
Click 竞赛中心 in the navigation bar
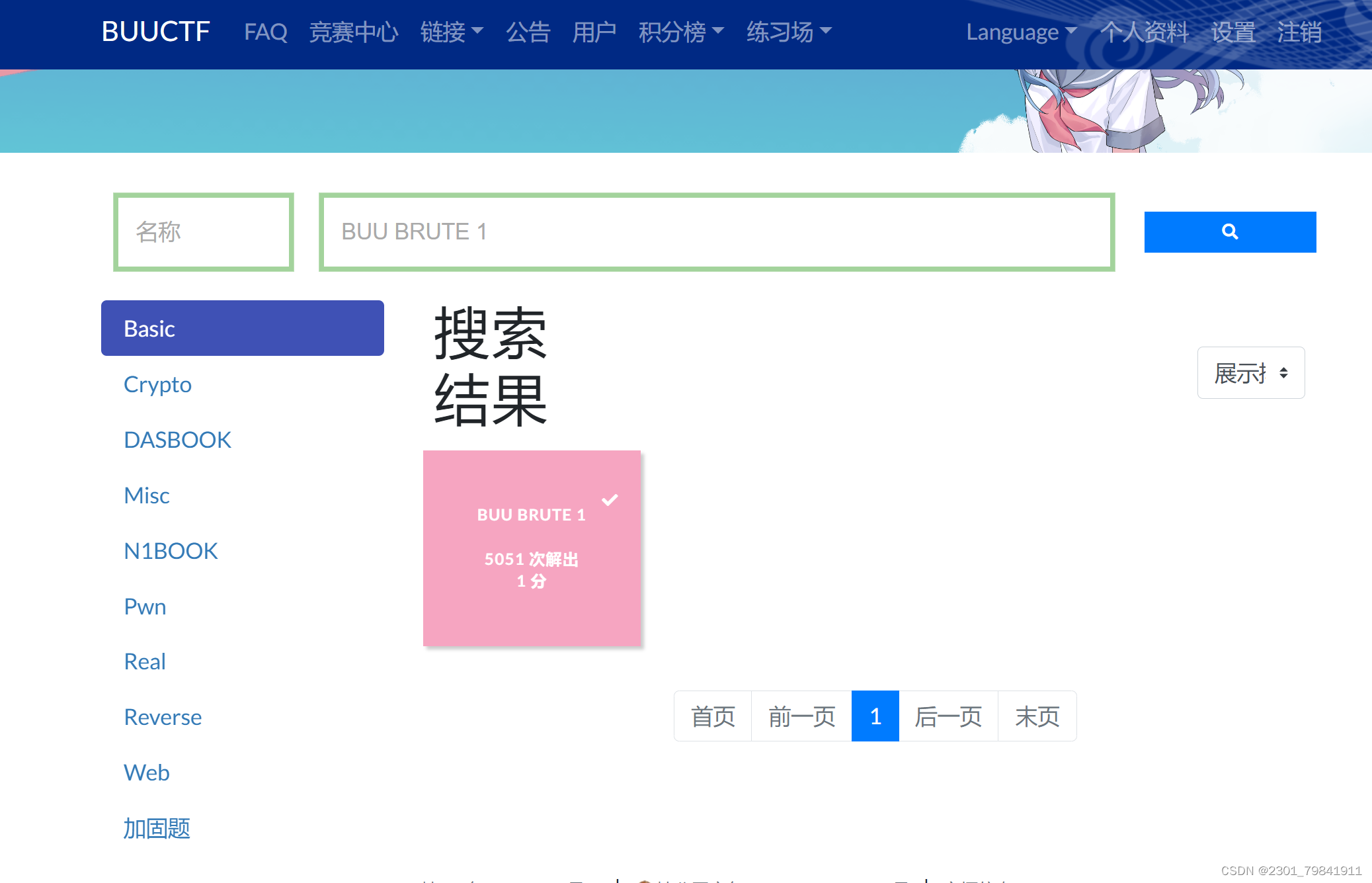coord(354,32)
